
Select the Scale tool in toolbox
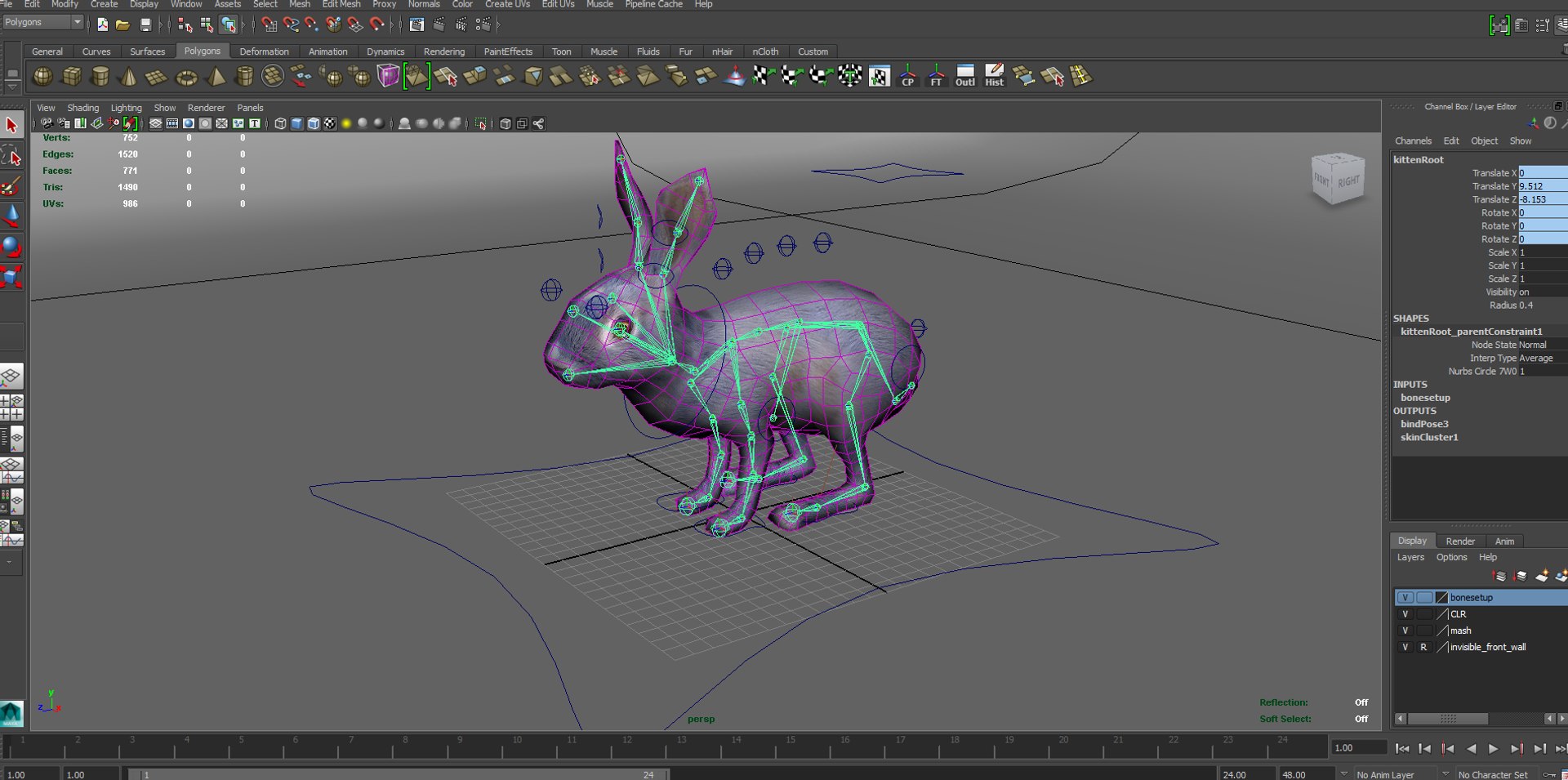(x=11, y=276)
